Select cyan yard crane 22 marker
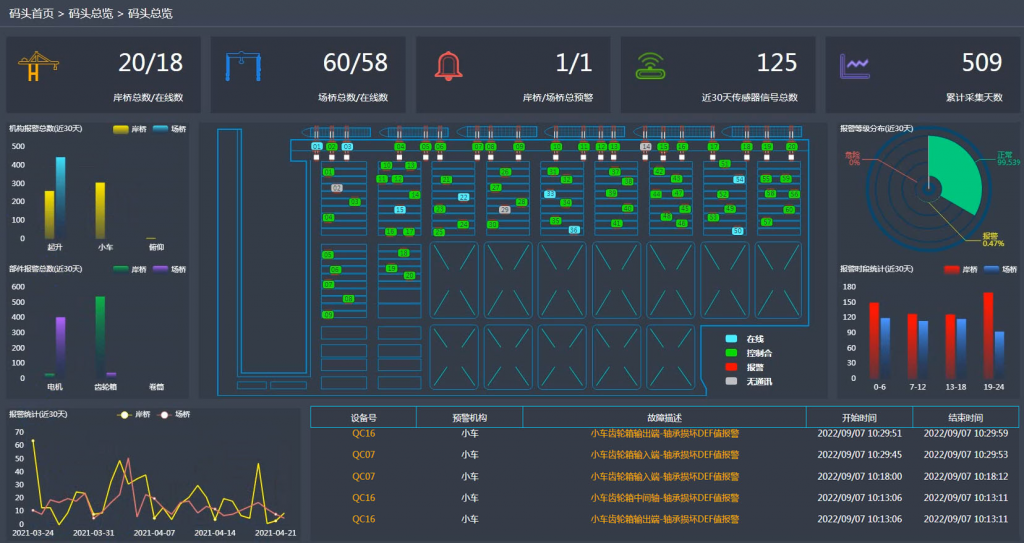 coord(463,197)
